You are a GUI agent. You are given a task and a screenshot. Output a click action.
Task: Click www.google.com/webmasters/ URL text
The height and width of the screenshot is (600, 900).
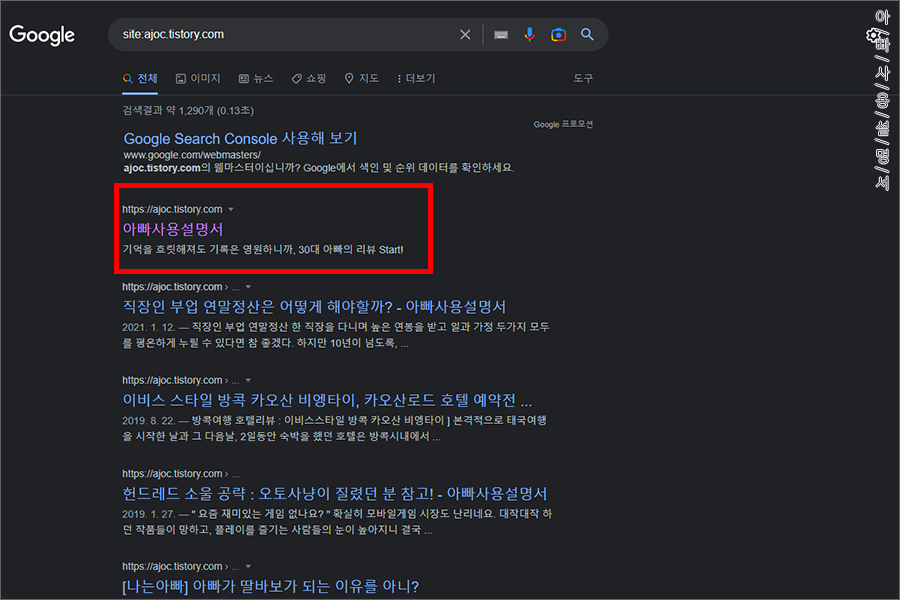click(x=192, y=155)
